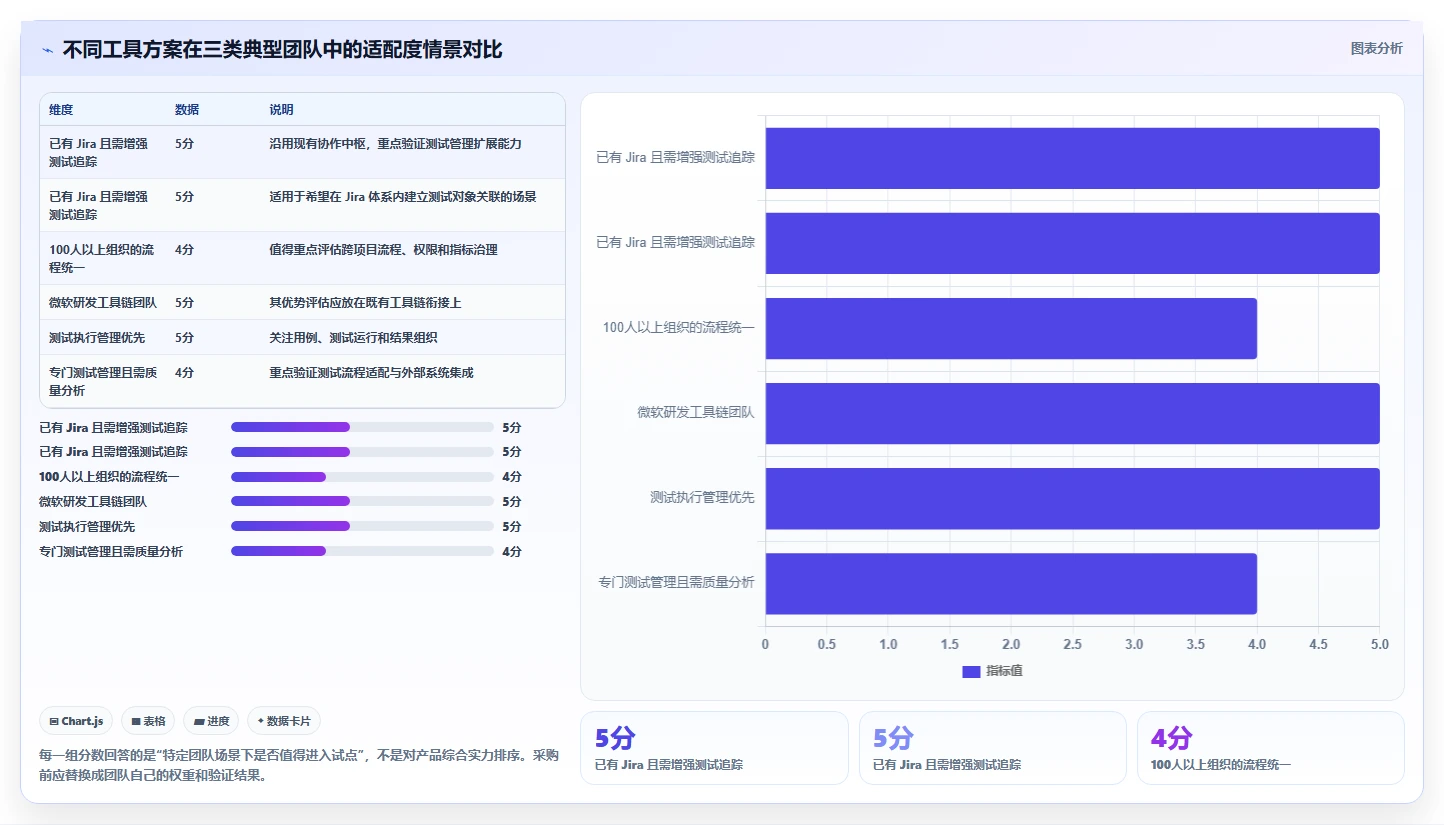The height and width of the screenshot is (825, 1444).
Task: Click the 5分 value beside the 测试执行管理优先 progress bar
Action: [x=512, y=527]
